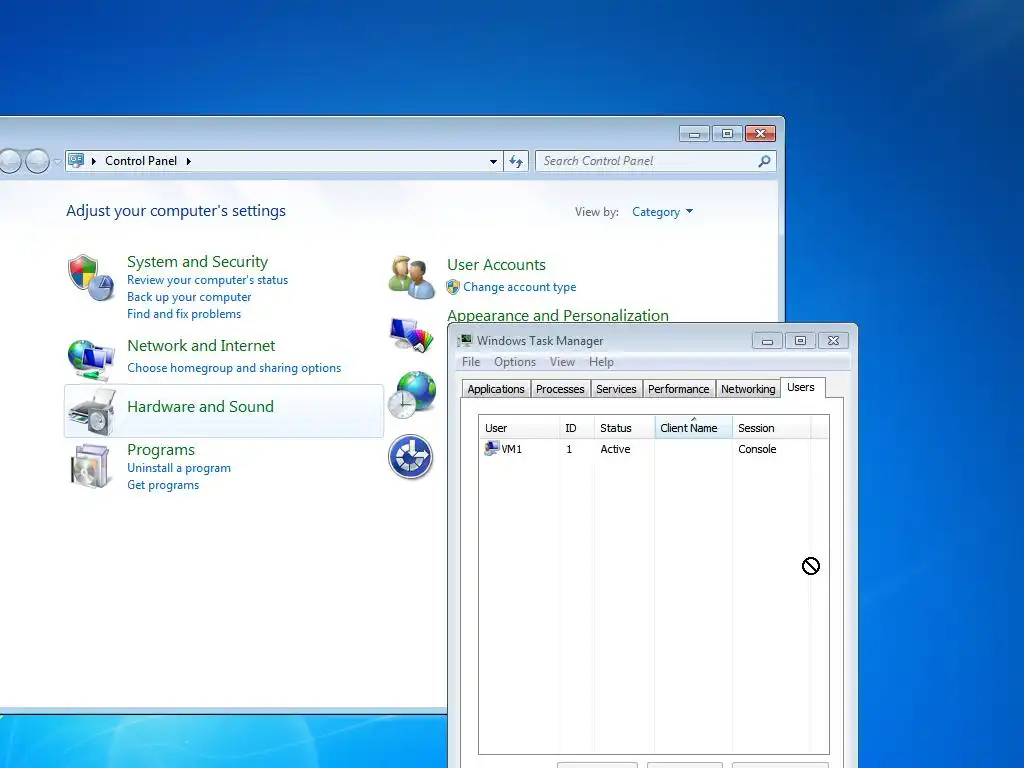Expand arrow before Control Panel breadcrumb
Screen dimensions: 1024x768
click(x=94, y=161)
